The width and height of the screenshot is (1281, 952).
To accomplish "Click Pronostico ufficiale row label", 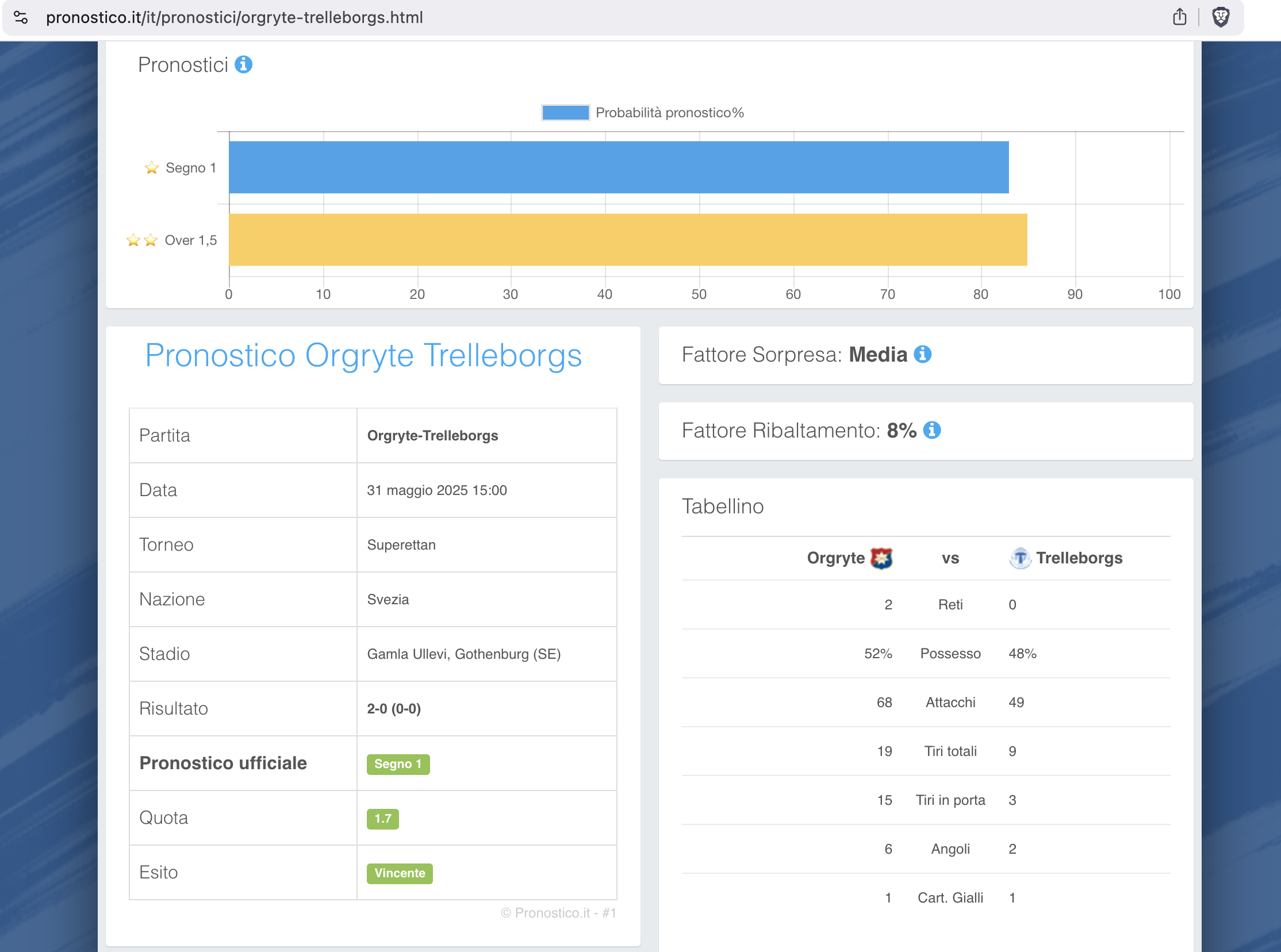I will coord(223,763).
